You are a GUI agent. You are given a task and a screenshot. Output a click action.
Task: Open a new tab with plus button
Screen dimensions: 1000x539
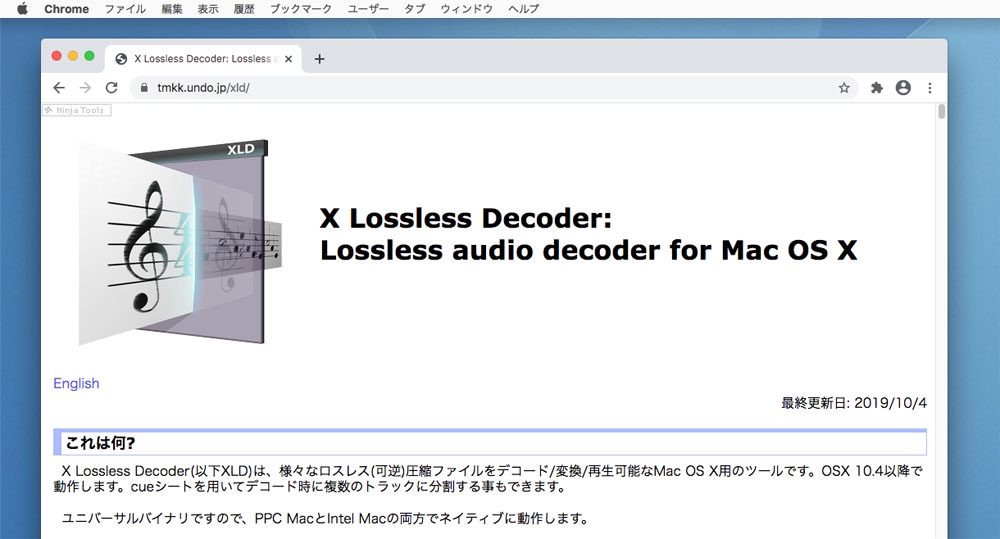click(x=320, y=59)
